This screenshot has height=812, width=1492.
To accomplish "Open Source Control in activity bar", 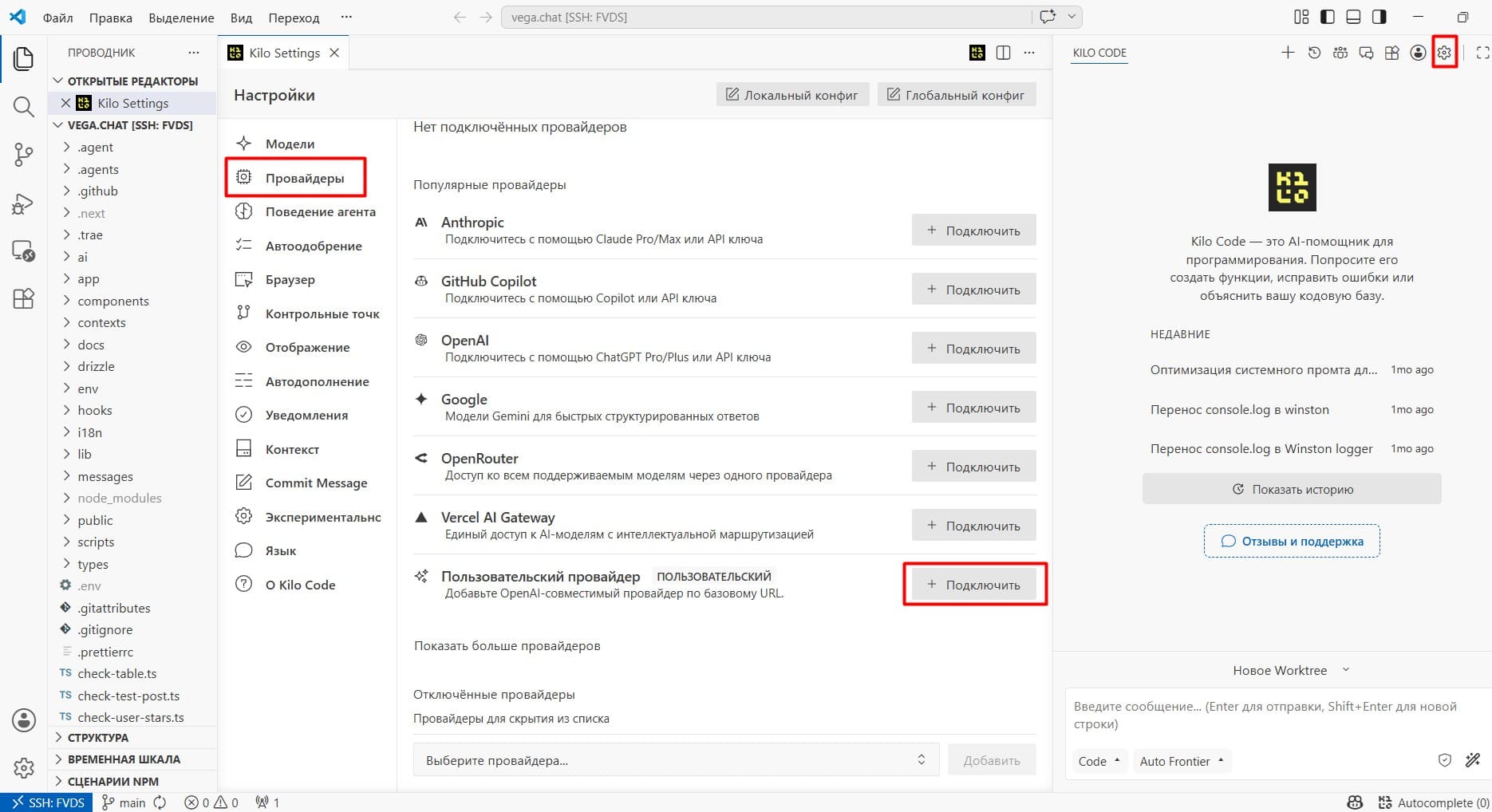I will pyautogui.click(x=24, y=155).
